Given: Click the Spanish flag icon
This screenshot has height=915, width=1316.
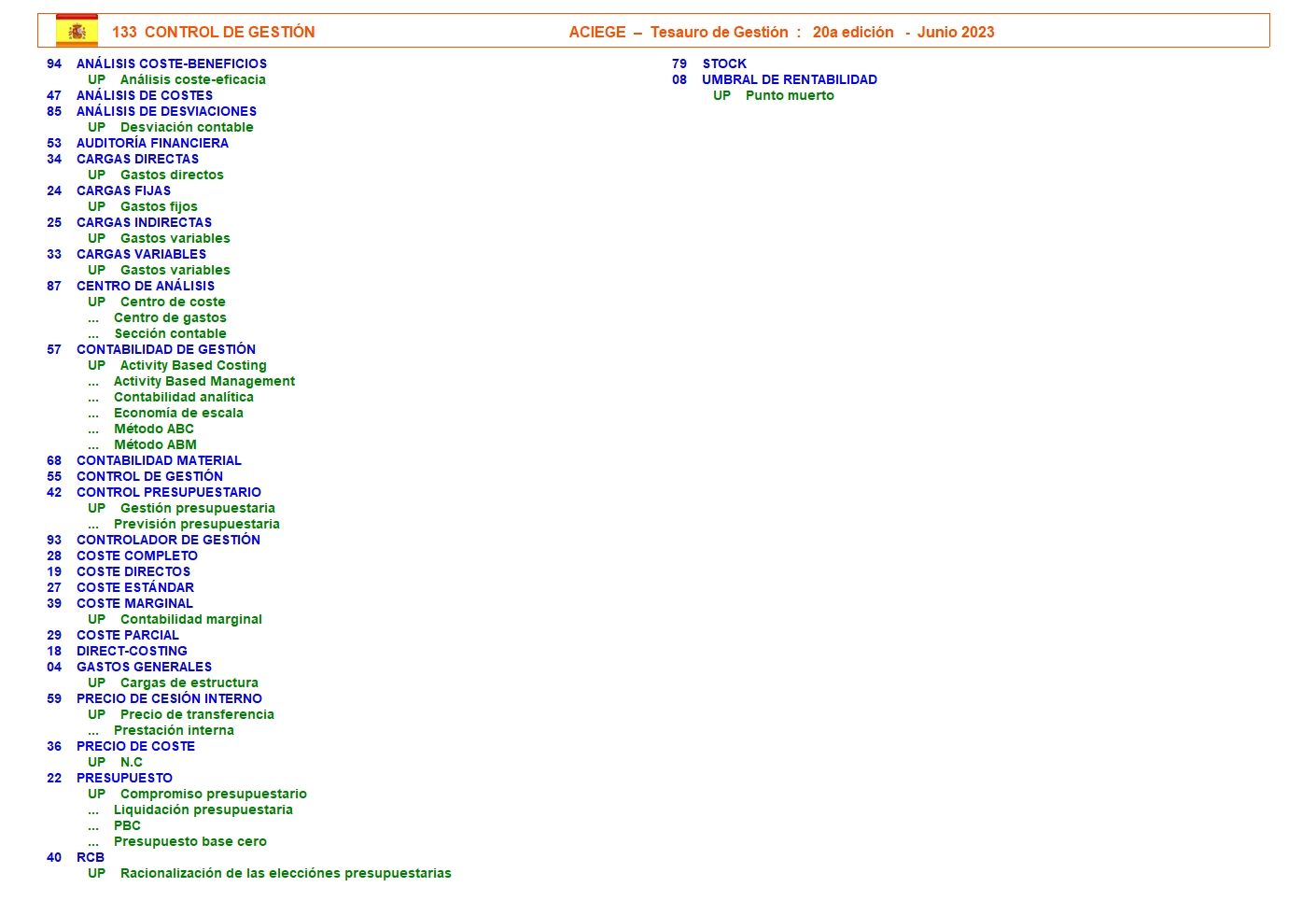Looking at the screenshot, I should click(77, 31).
